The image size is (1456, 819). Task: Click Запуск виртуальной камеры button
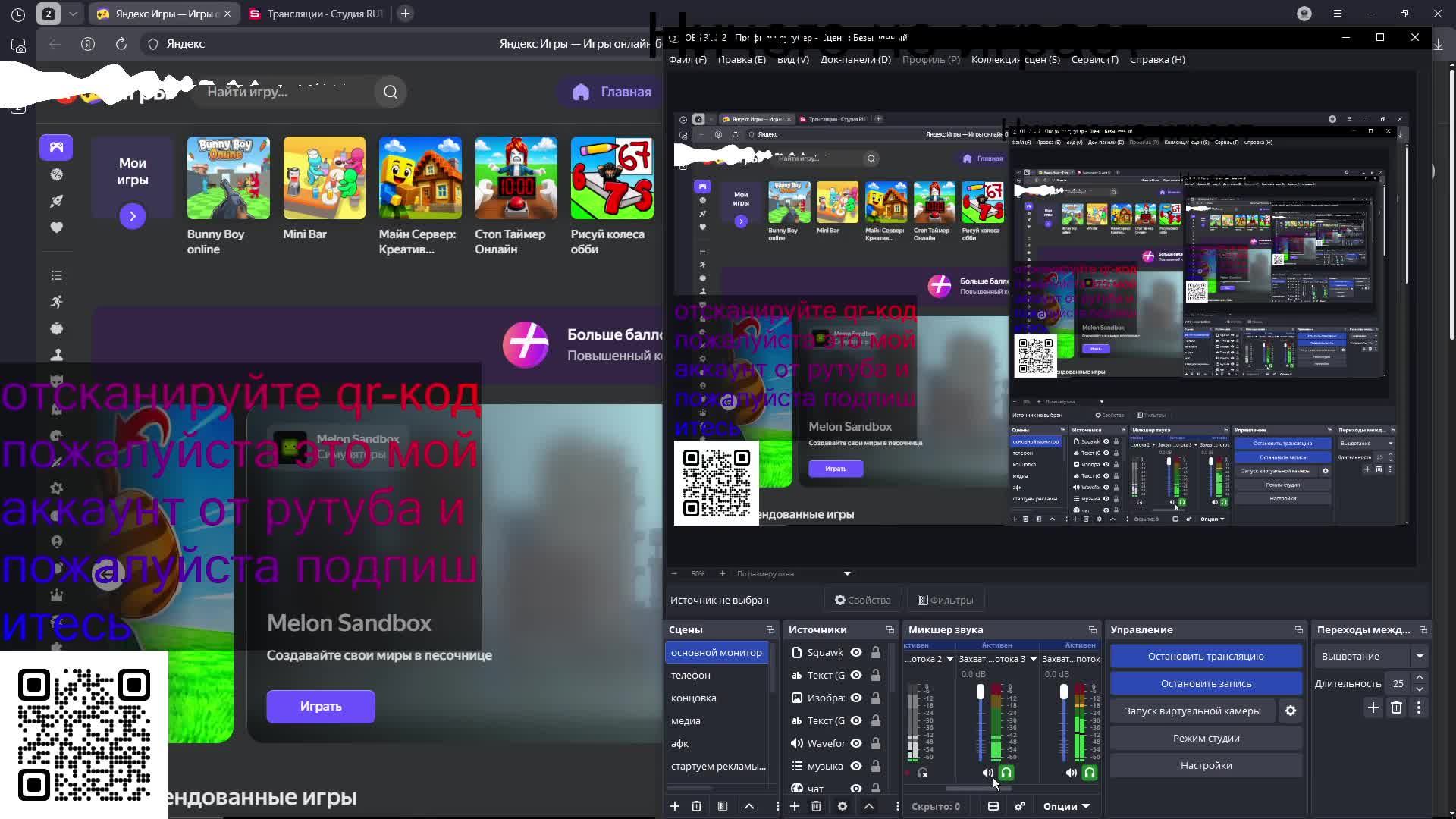[1193, 711]
